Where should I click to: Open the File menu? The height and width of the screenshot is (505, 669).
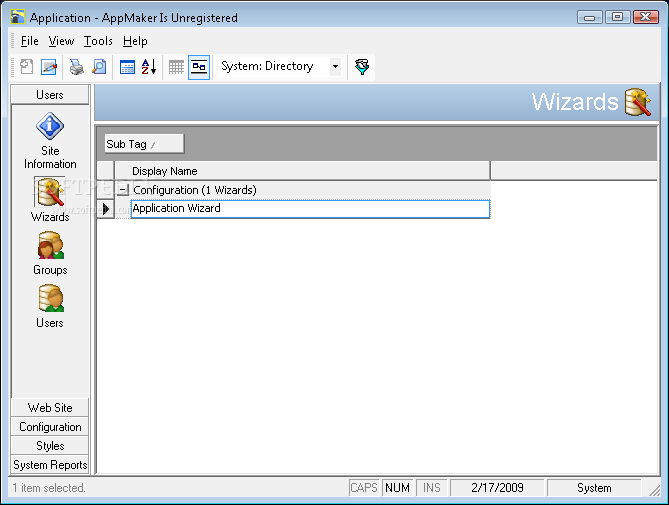pyautogui.click(x=29, y=41)
